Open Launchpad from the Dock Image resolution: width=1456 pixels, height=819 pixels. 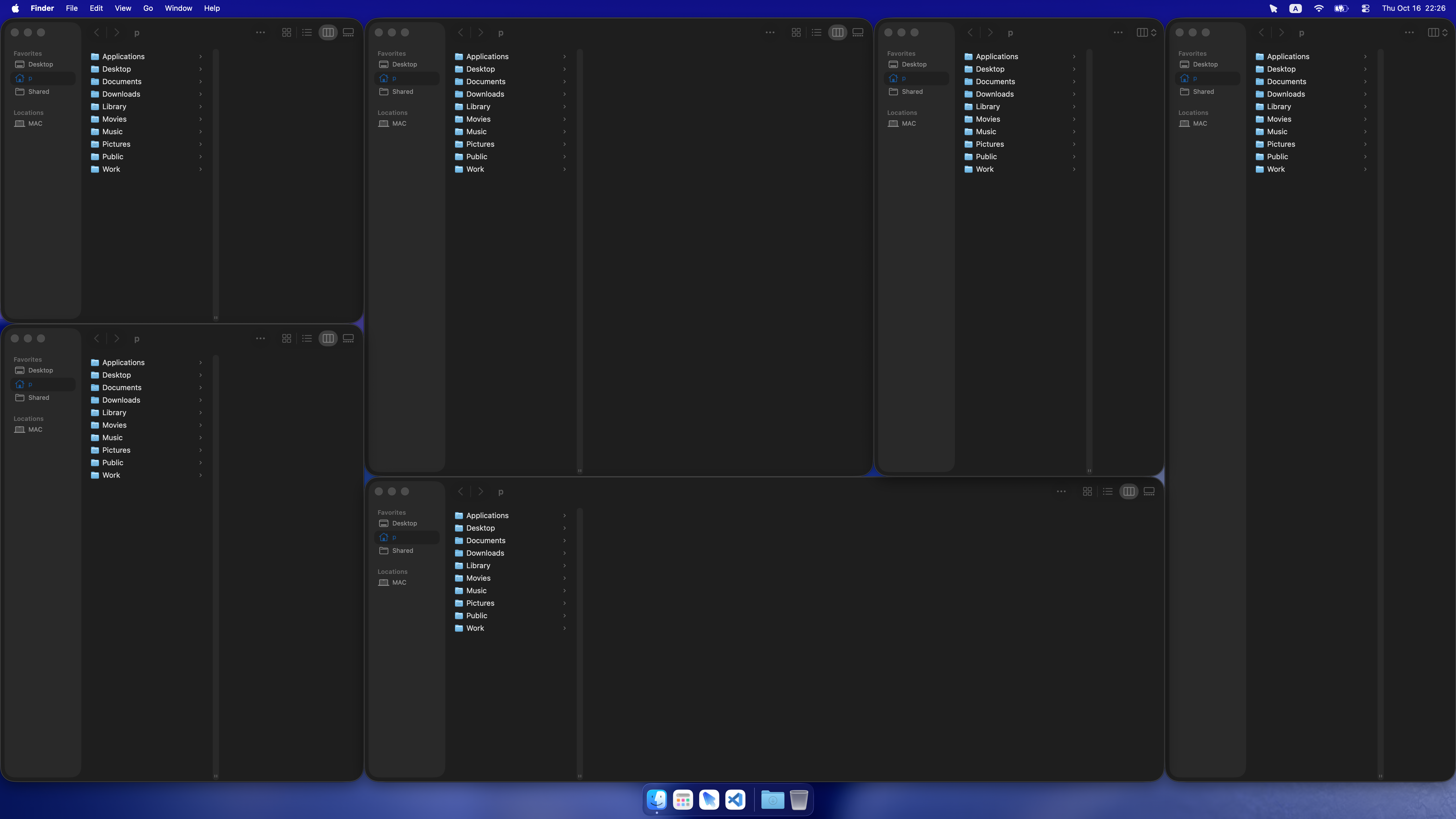pos(683,800)
